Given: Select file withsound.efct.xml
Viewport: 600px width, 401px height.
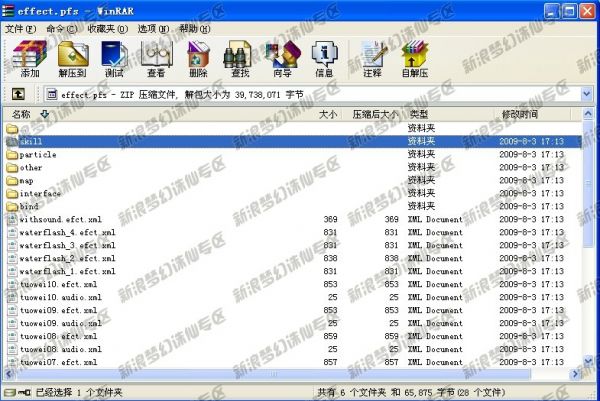Looking at the screenshot, I should tap(60, 220).
